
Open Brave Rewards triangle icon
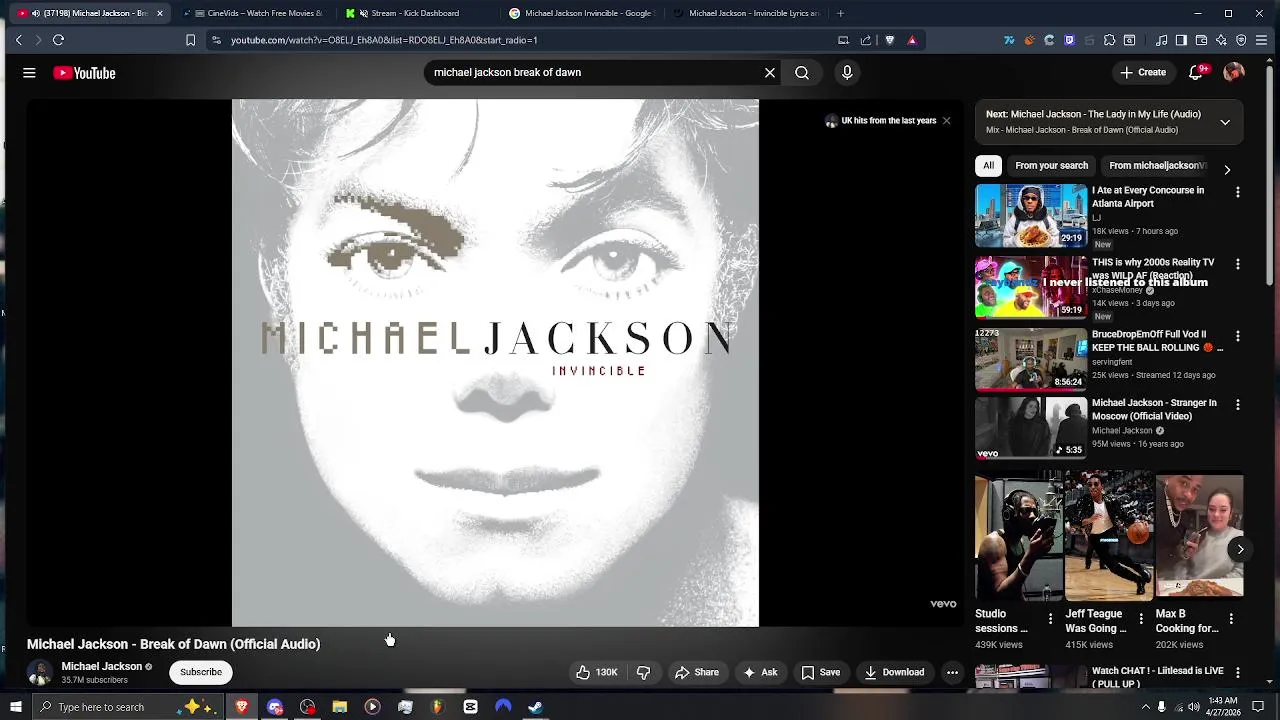tap(912, 40)
